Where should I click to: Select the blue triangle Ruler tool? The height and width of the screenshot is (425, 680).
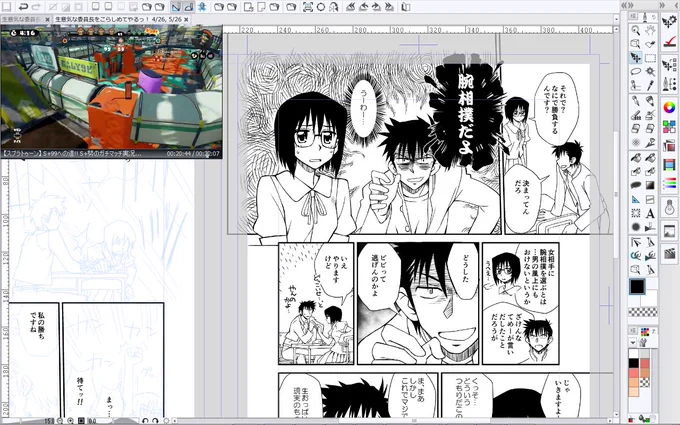click(x=635, y=199)
